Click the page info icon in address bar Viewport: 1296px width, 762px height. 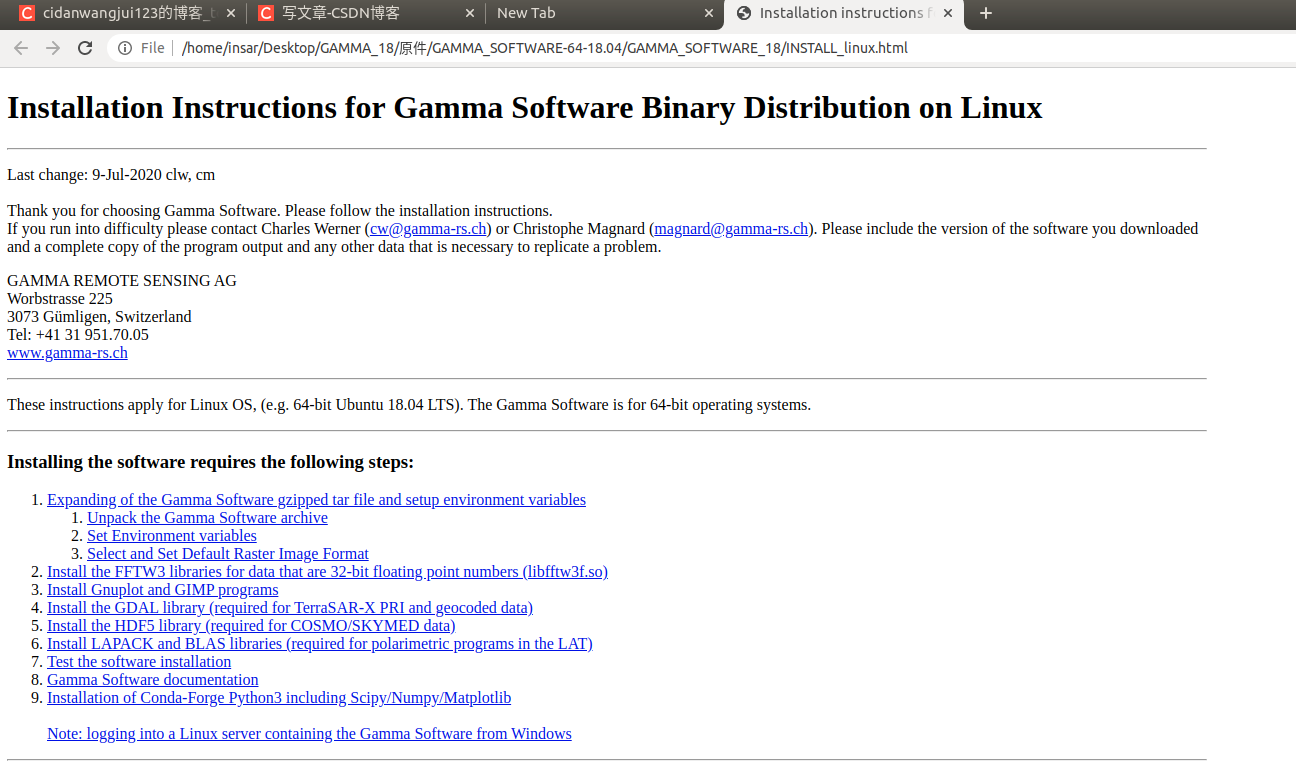pyautogui.click(x=122, y=47)
